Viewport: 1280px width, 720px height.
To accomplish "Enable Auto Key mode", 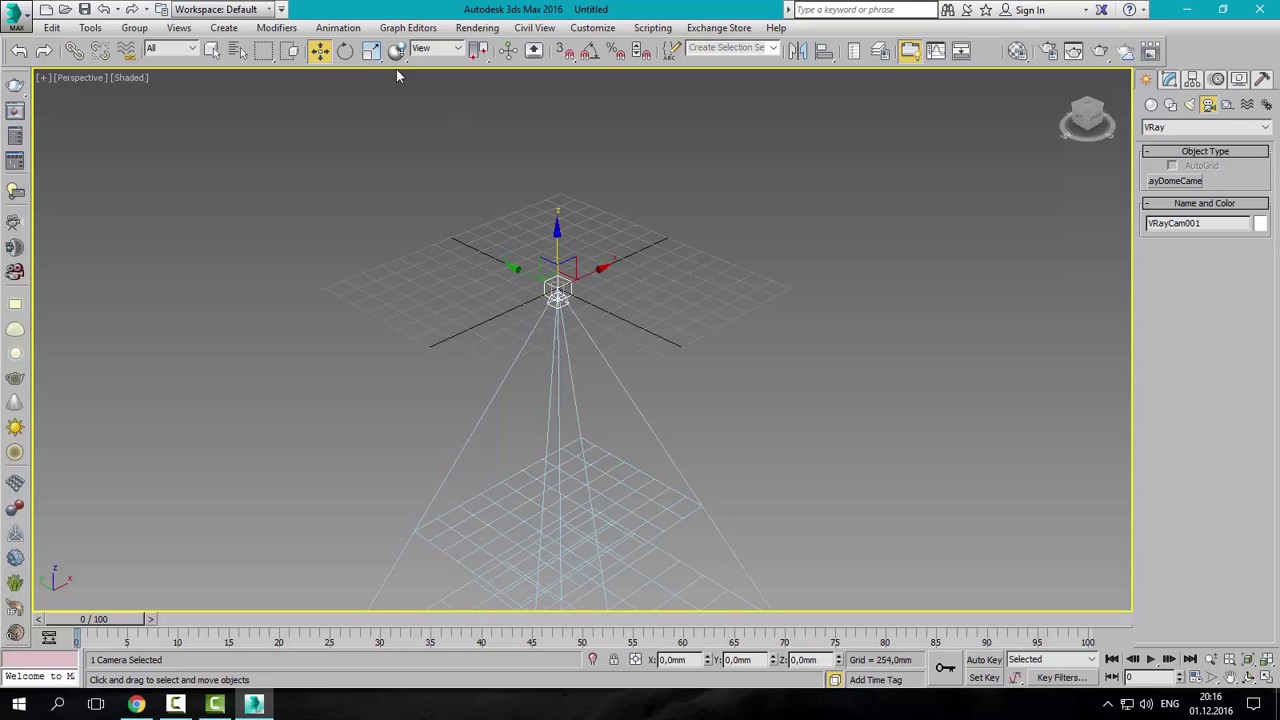I will (x=984, y=660).
